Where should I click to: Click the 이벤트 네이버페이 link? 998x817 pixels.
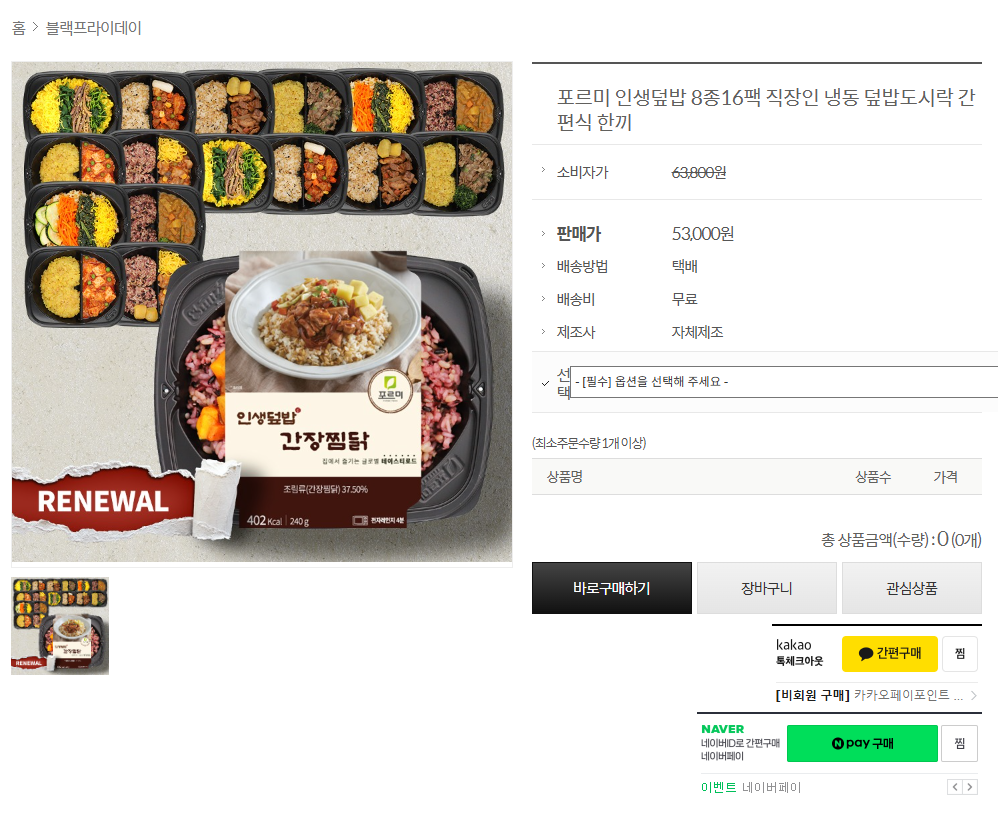tap(751, 787)
